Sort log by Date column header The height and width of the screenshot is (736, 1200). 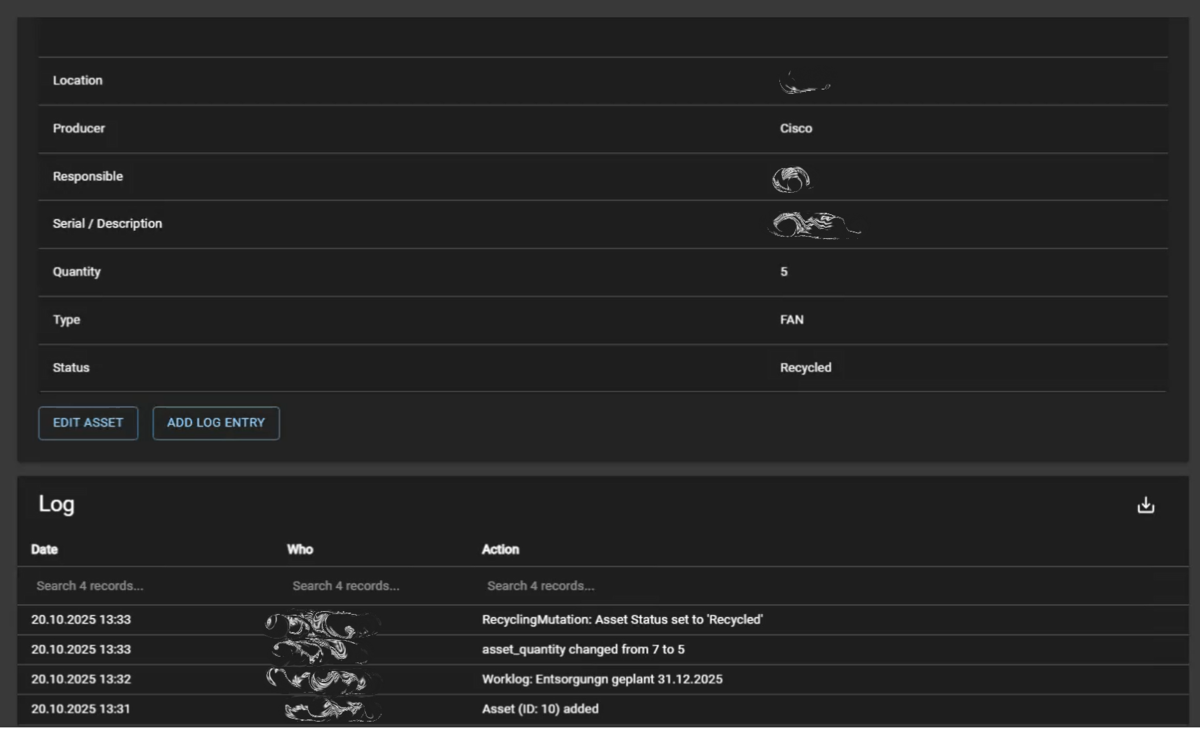click(45, 549)
